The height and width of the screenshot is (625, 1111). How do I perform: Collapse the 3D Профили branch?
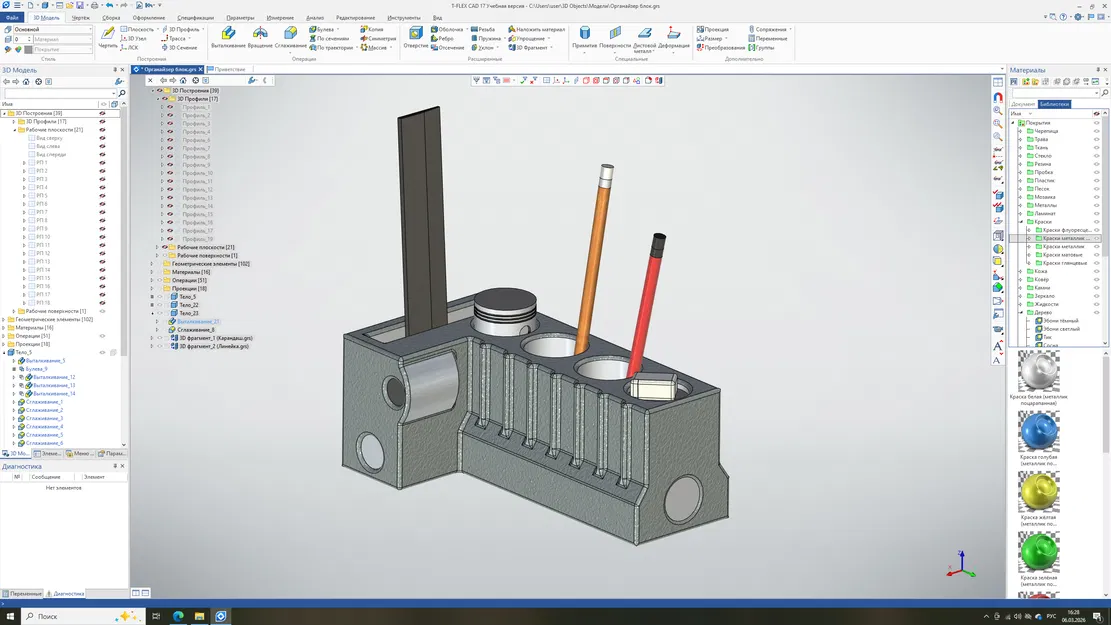[156, 98]
